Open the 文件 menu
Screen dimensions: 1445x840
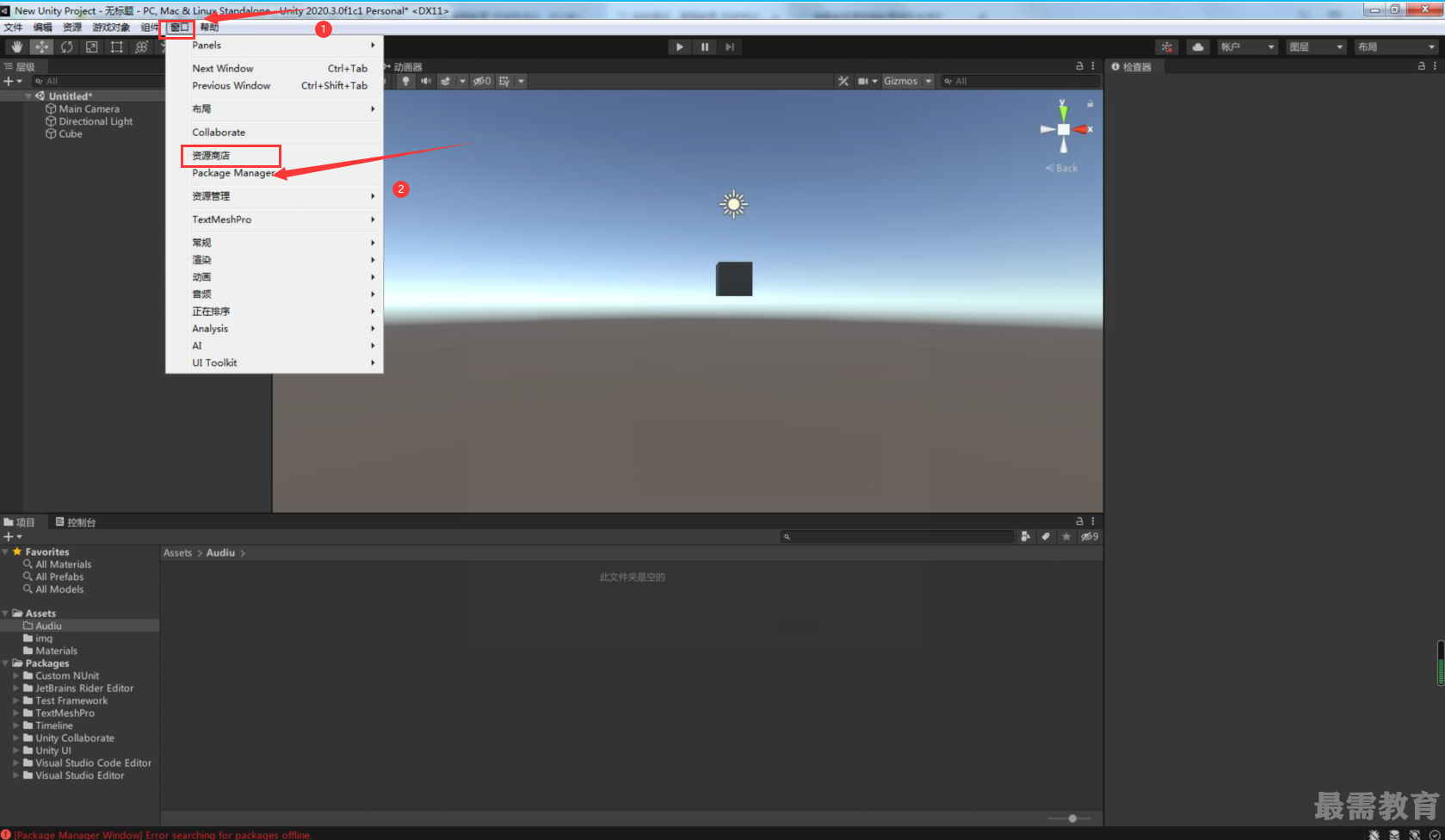pyautogui.click(x=13, y=27)
